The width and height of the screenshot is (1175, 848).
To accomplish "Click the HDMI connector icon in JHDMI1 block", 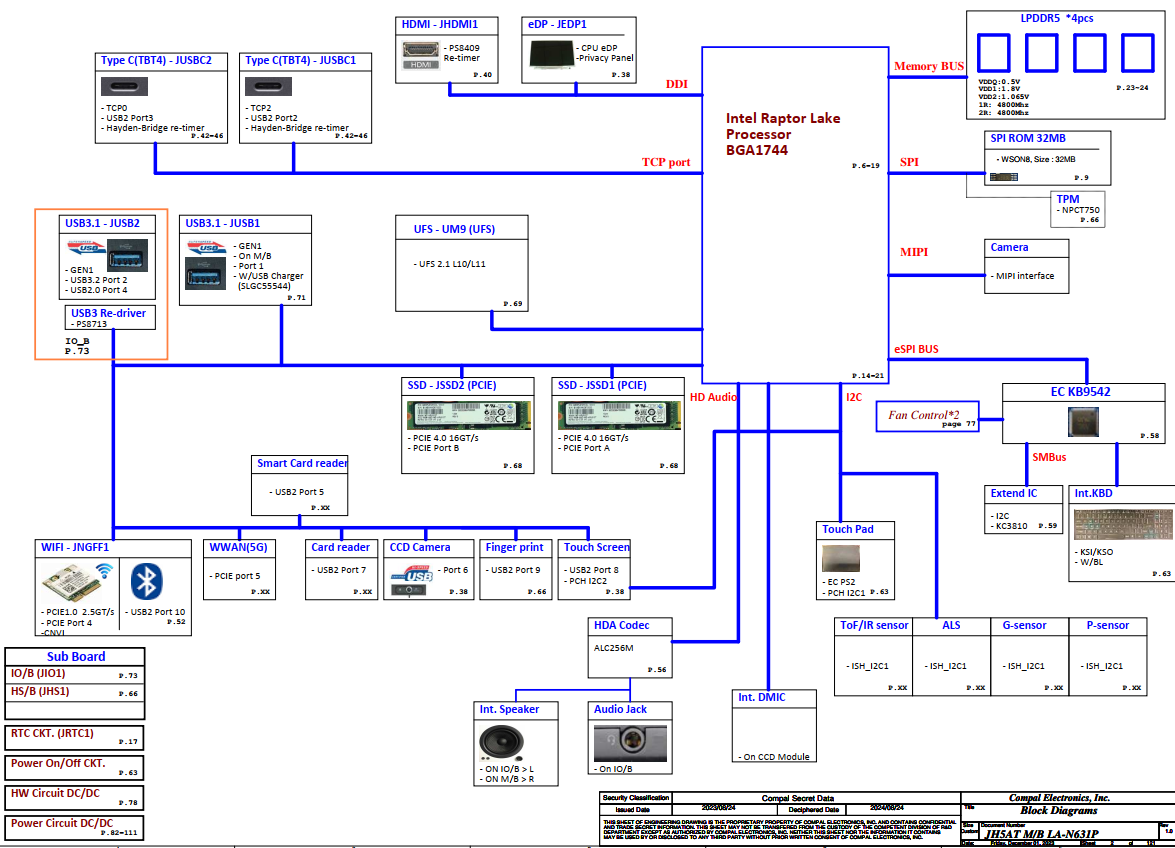I will coord(418,55).
